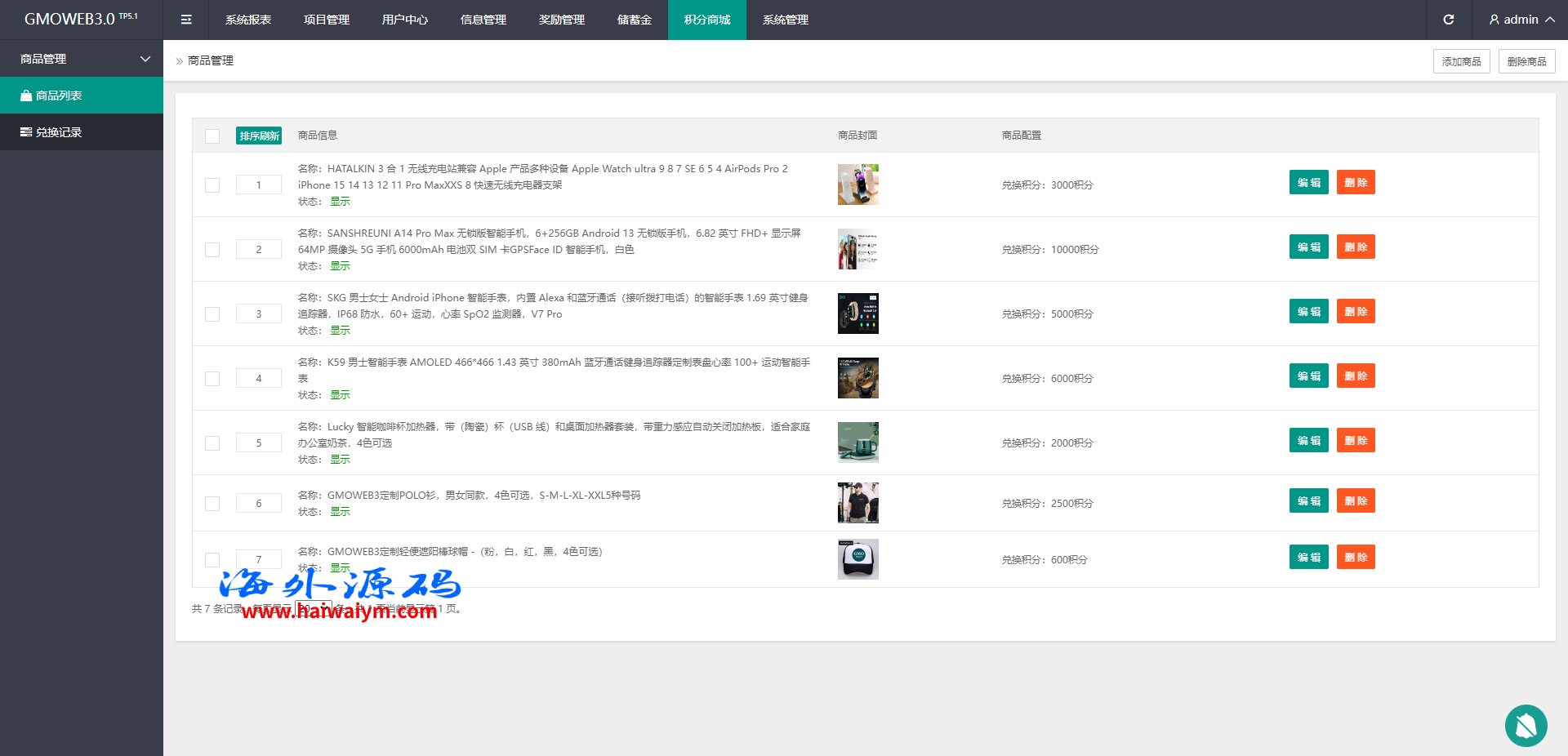Click the sort order field showing 4

click(x=259, y=379)
